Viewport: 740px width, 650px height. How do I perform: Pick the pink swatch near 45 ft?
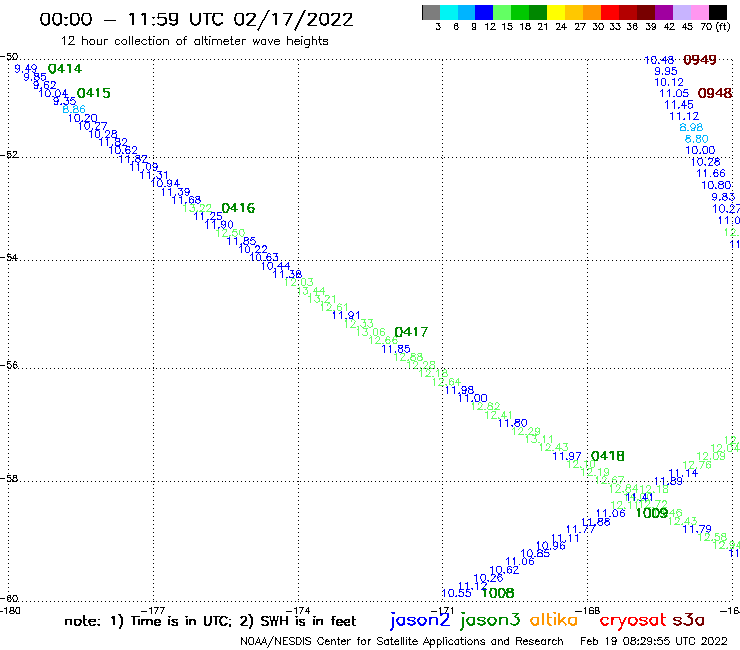point(699,12)
